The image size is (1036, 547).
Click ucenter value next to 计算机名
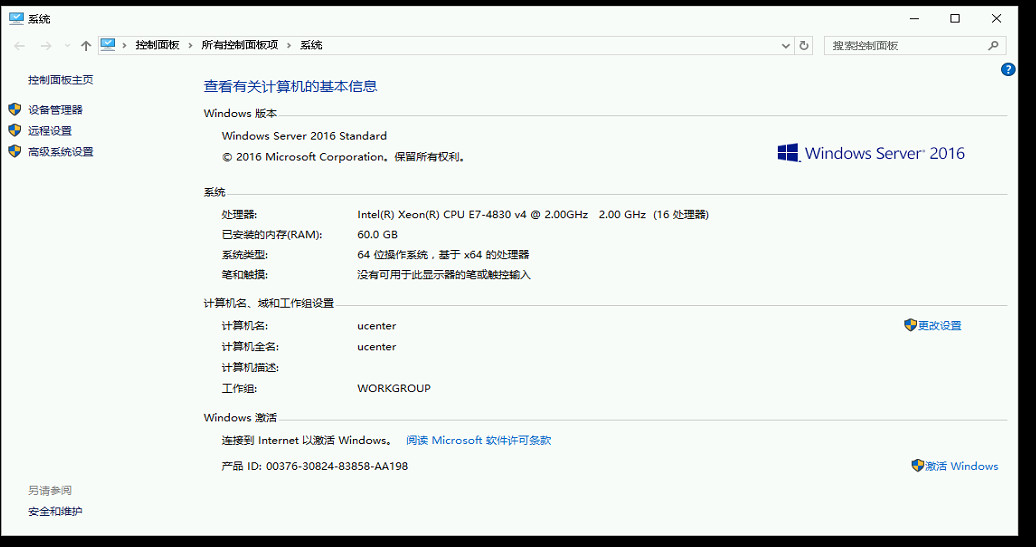click(377, 326)
